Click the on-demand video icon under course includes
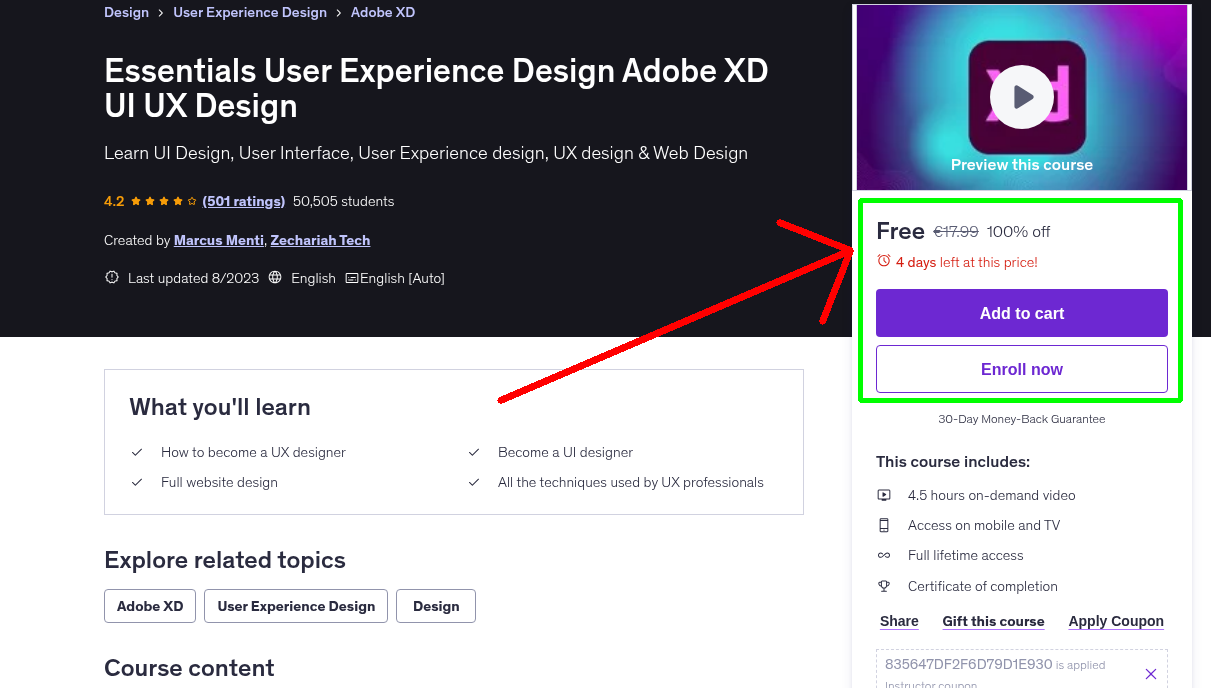The height and width of the screenshot is (688, 1211). click(x=884, y=494)
